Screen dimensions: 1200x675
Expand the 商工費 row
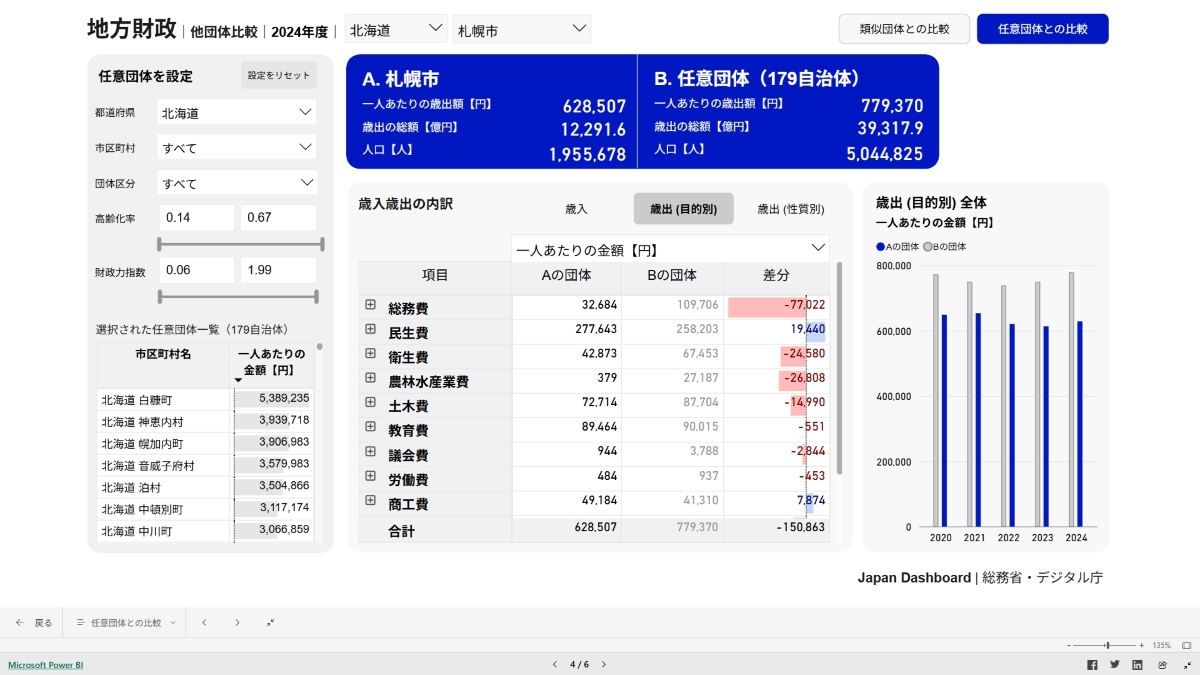point(370,501)
